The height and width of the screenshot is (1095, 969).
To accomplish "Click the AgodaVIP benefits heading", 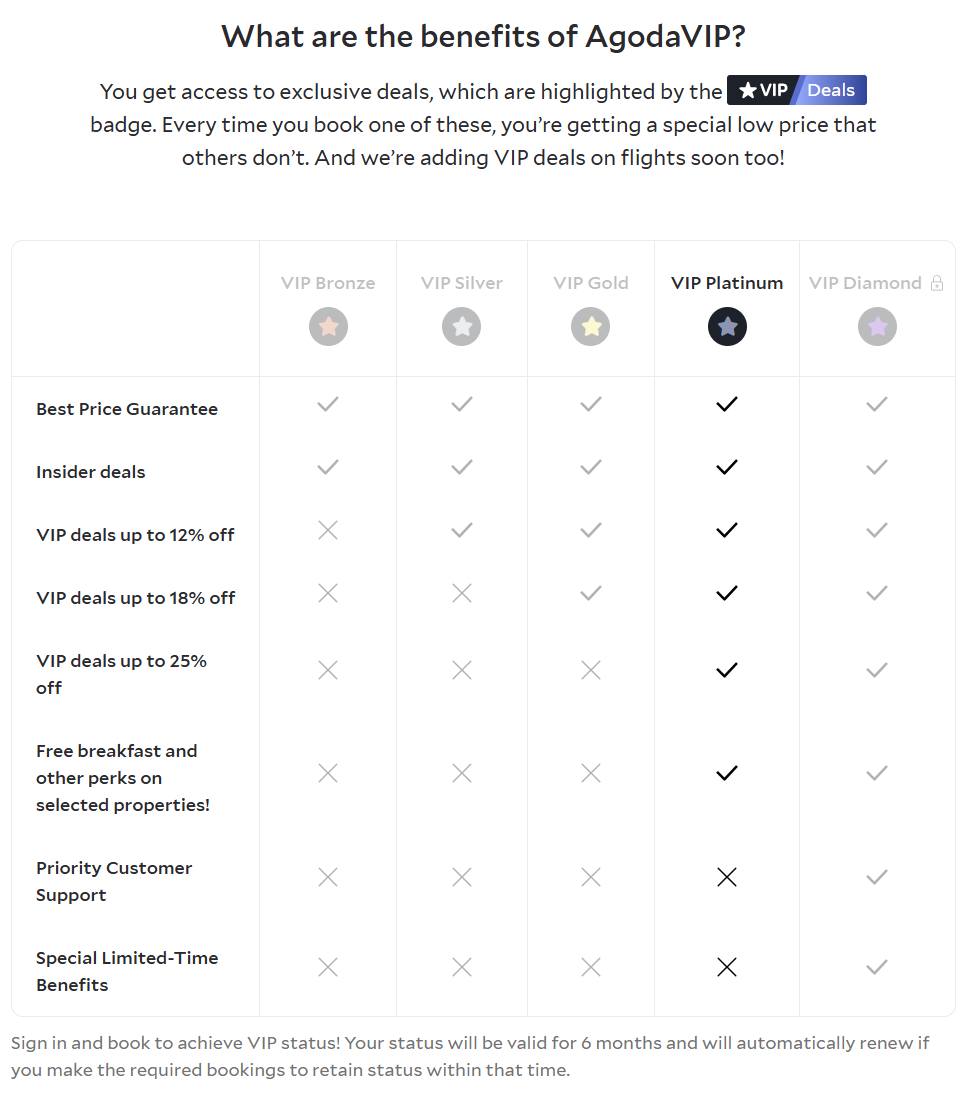I will point(484,37).
